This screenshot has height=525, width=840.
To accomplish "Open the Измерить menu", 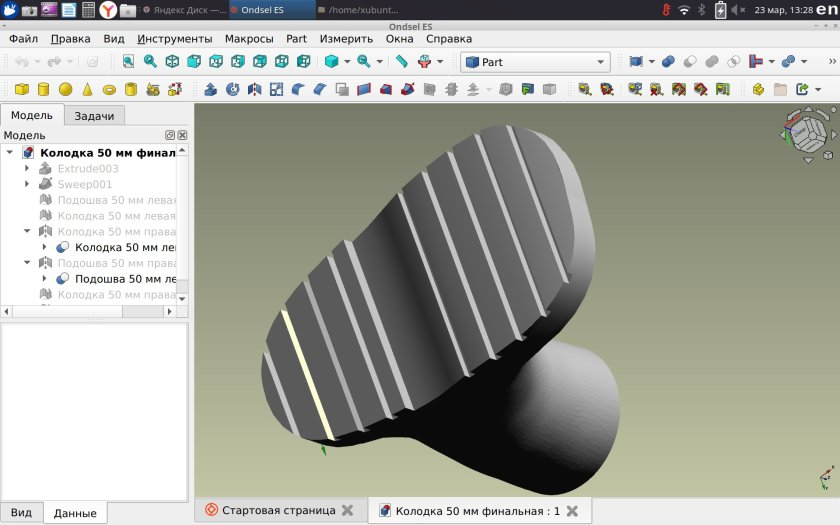I will point(346,39).
